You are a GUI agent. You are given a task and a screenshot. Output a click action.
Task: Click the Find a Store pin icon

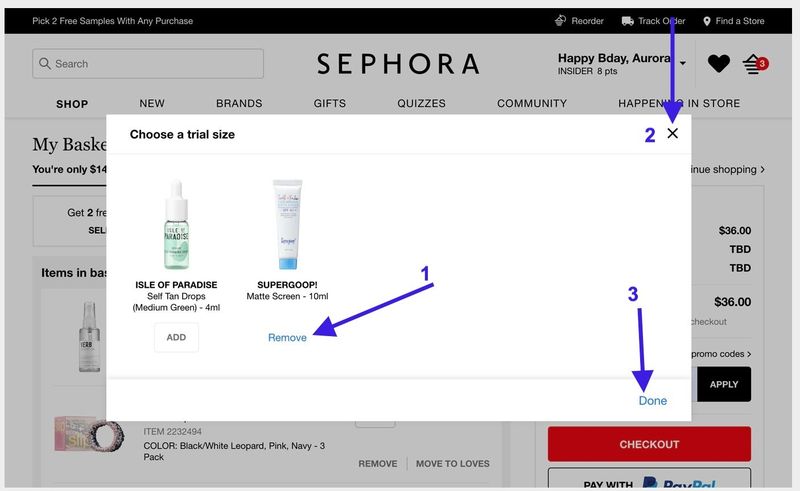(x=707, y=21)
